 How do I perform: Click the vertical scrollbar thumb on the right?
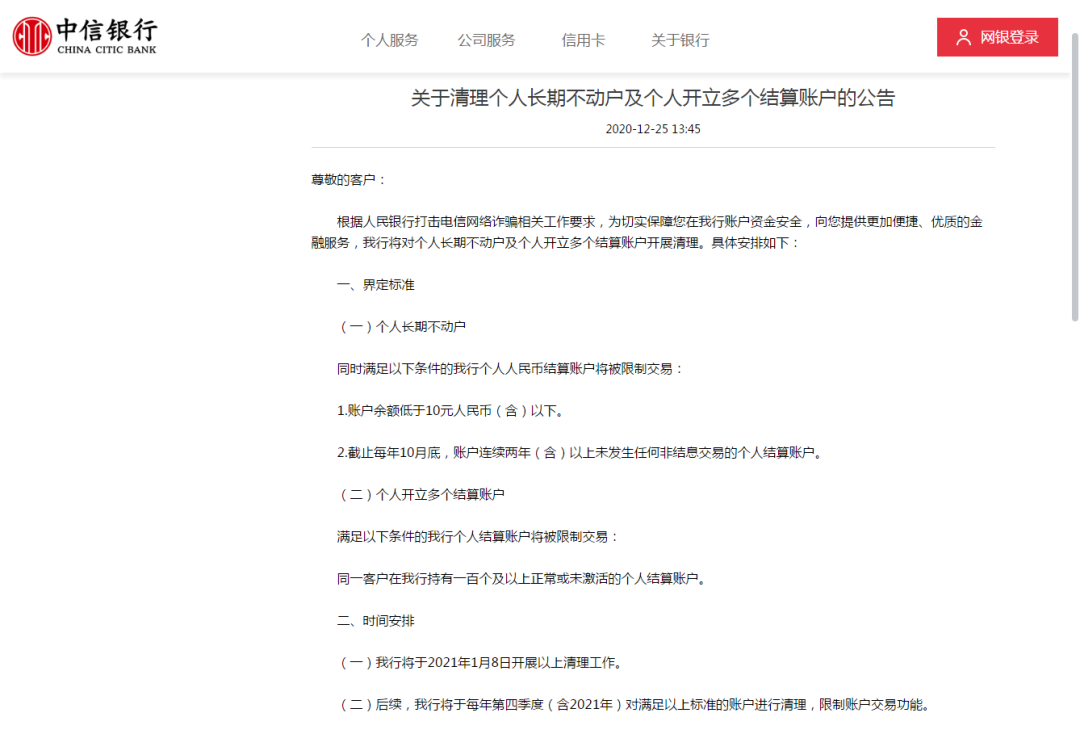(1075, 180)
